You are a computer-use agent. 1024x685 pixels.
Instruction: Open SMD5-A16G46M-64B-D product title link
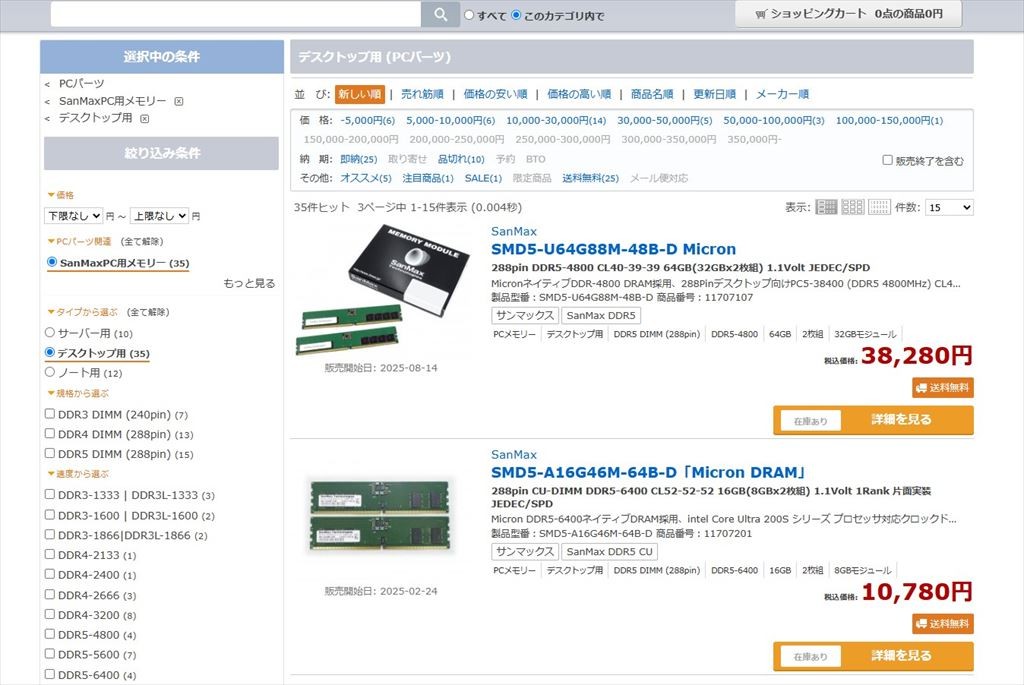point(649,472)
